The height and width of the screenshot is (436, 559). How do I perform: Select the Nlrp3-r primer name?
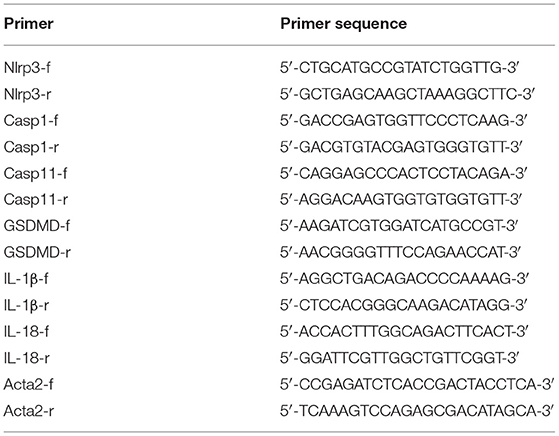pos(27,94)
